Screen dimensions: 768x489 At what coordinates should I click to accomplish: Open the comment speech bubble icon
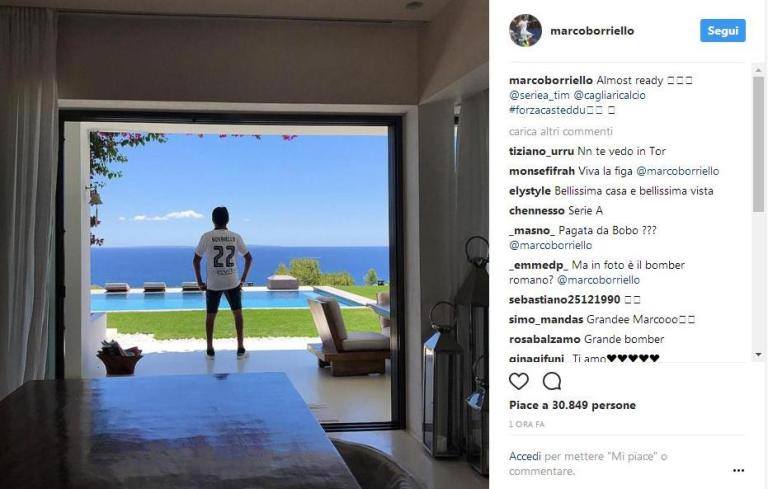click(552, 381)
